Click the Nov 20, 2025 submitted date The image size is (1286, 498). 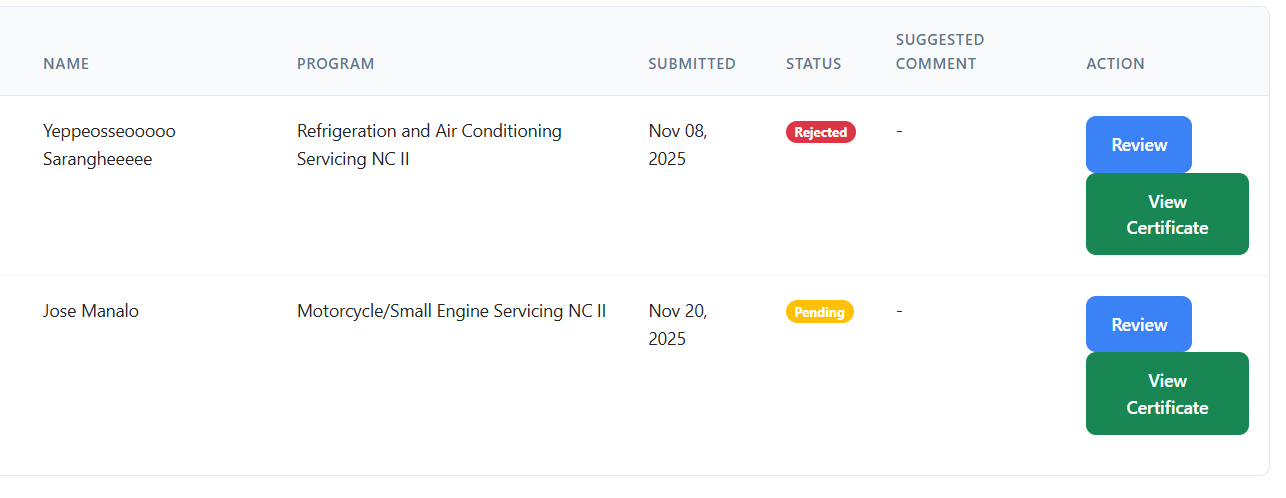(677, 325)
